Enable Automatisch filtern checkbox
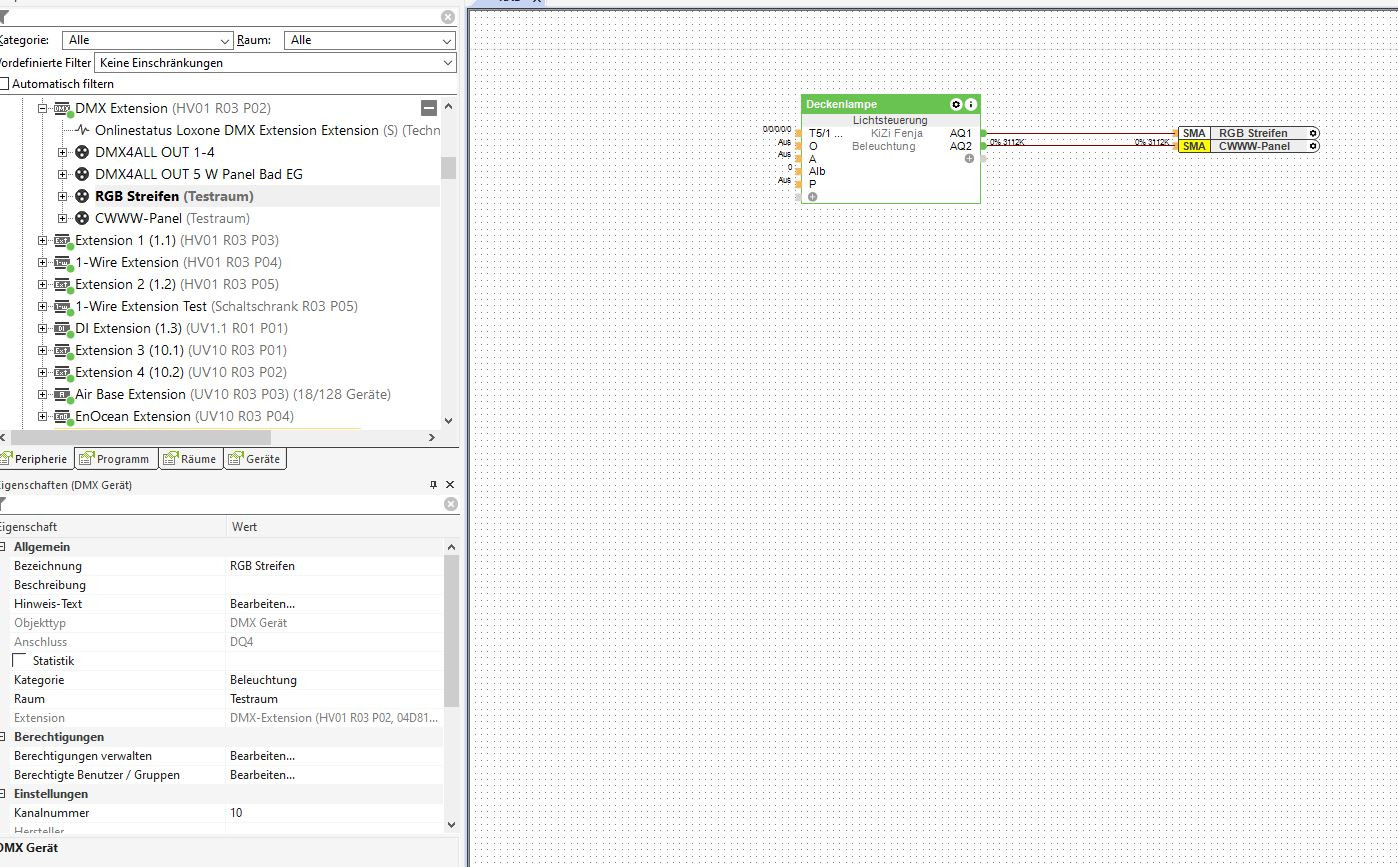 (x=5, y=84)
